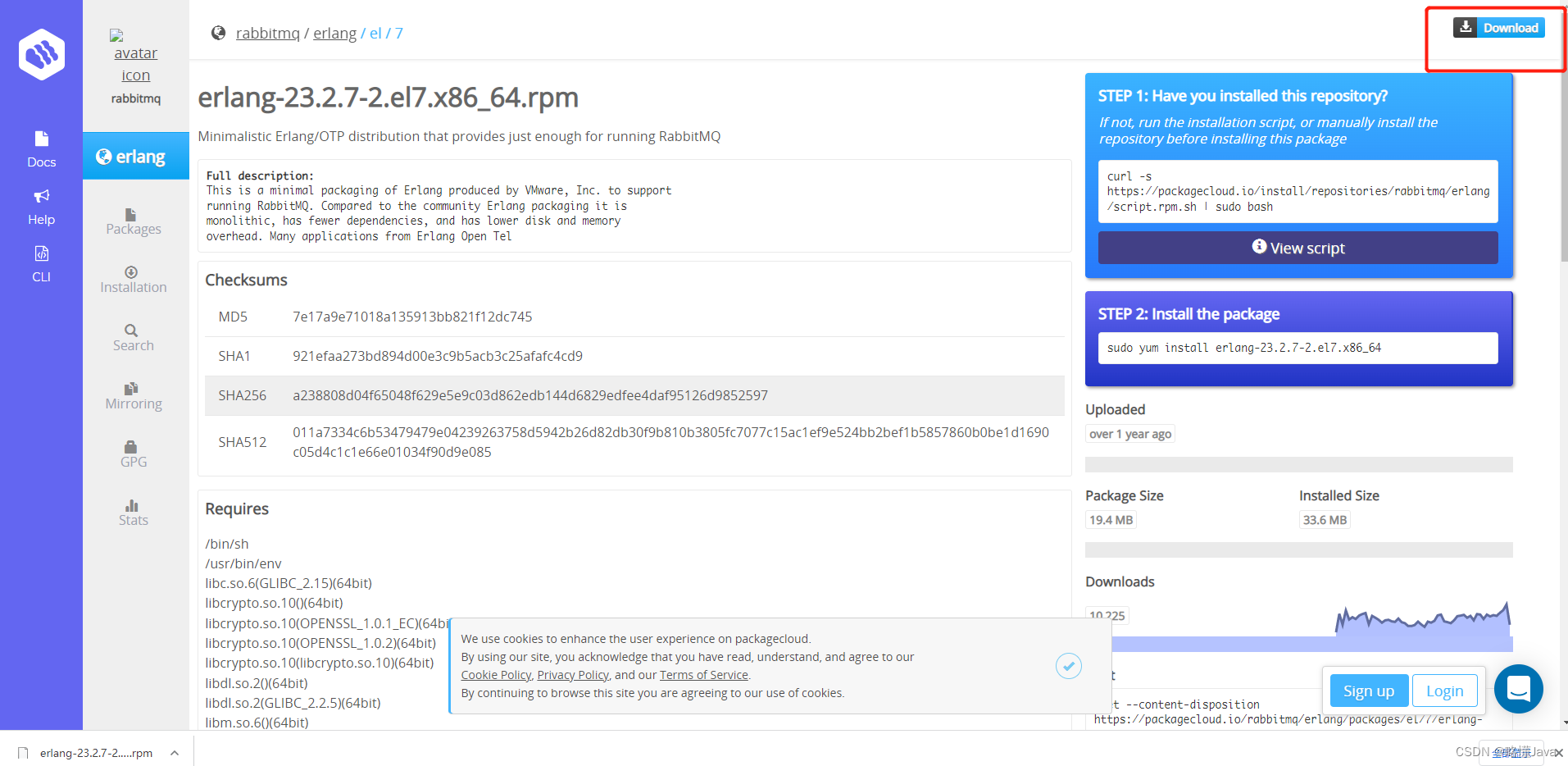Viewport: 1568px width, 766px height.
Task: Open the repository Search item
Action: (x=134, y=338)
